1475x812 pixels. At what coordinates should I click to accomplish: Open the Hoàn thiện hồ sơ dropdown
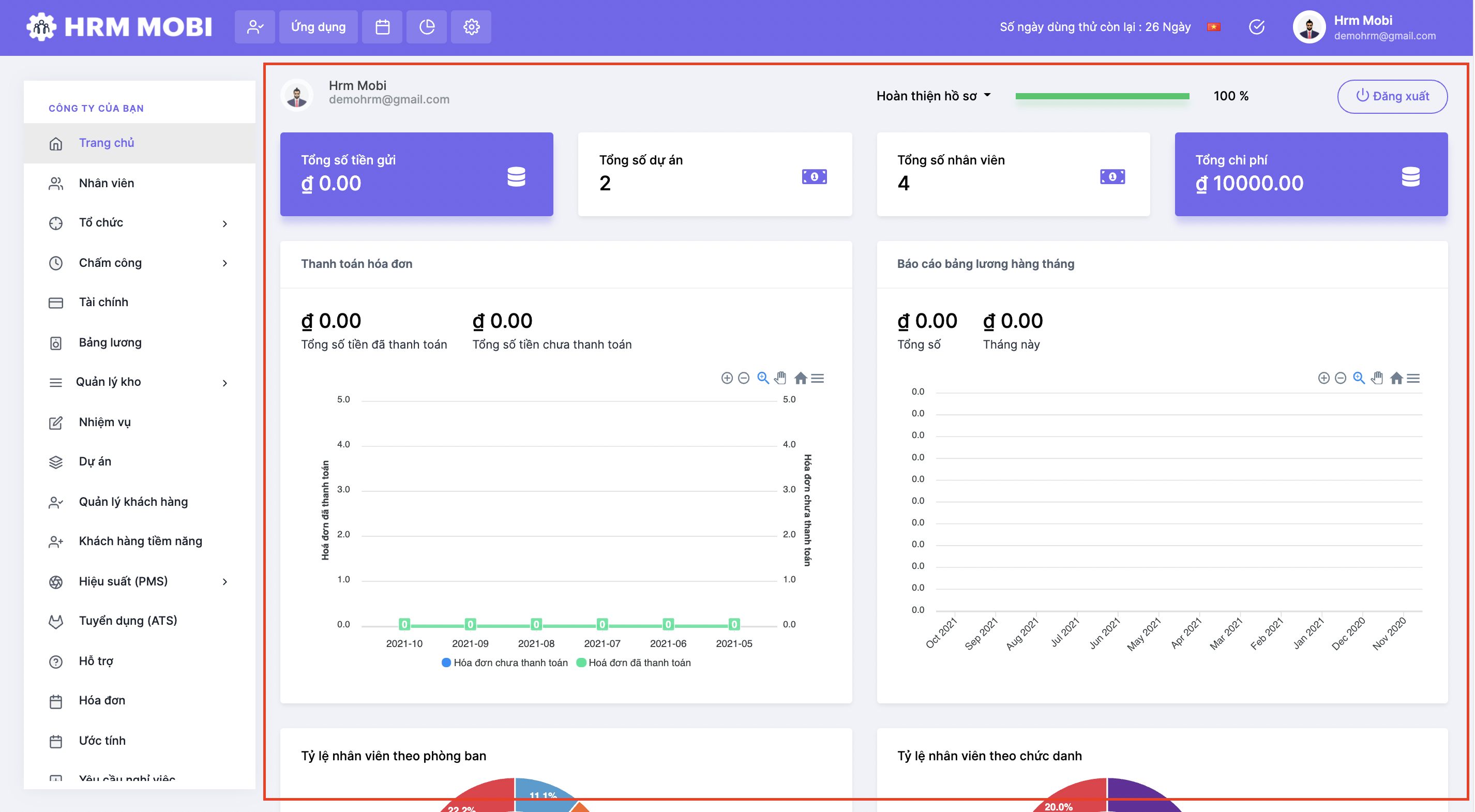(x=934, y=96)
